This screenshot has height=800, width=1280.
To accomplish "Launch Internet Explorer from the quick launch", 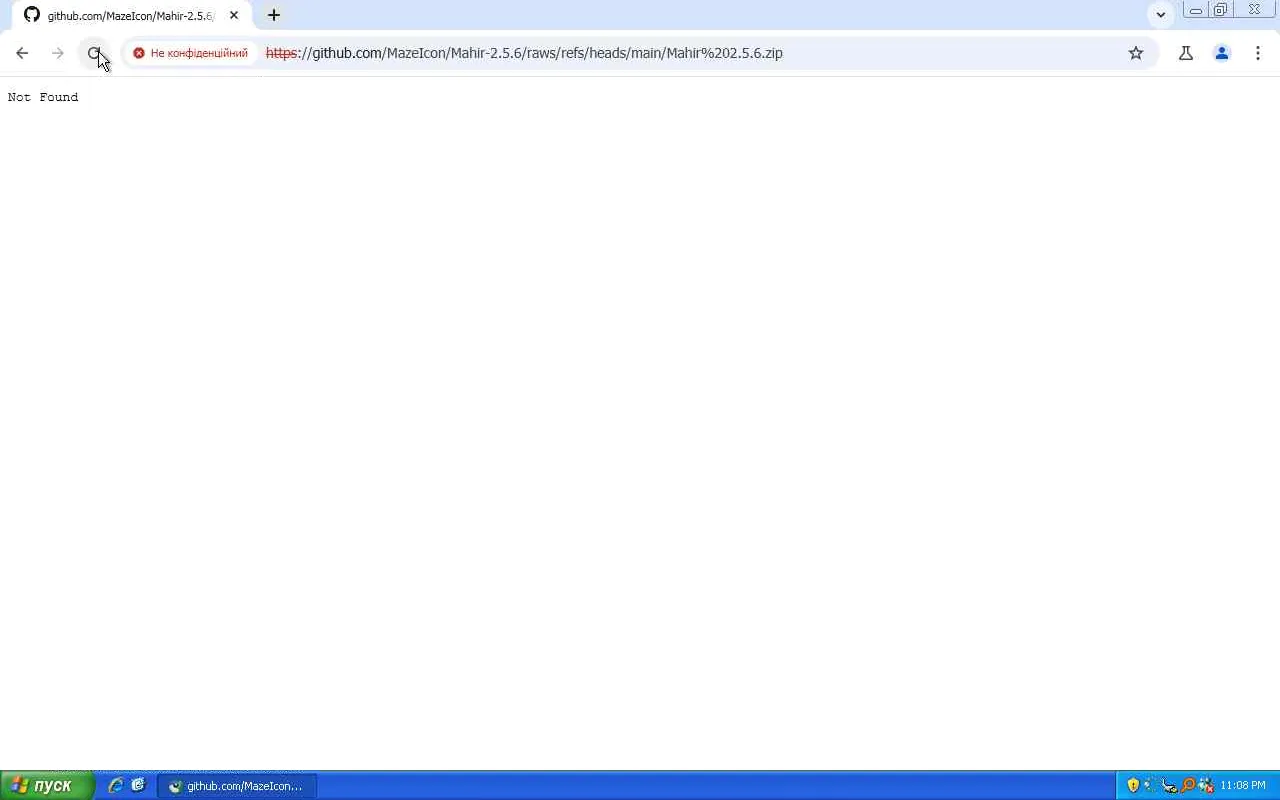I will click(116, 786).
